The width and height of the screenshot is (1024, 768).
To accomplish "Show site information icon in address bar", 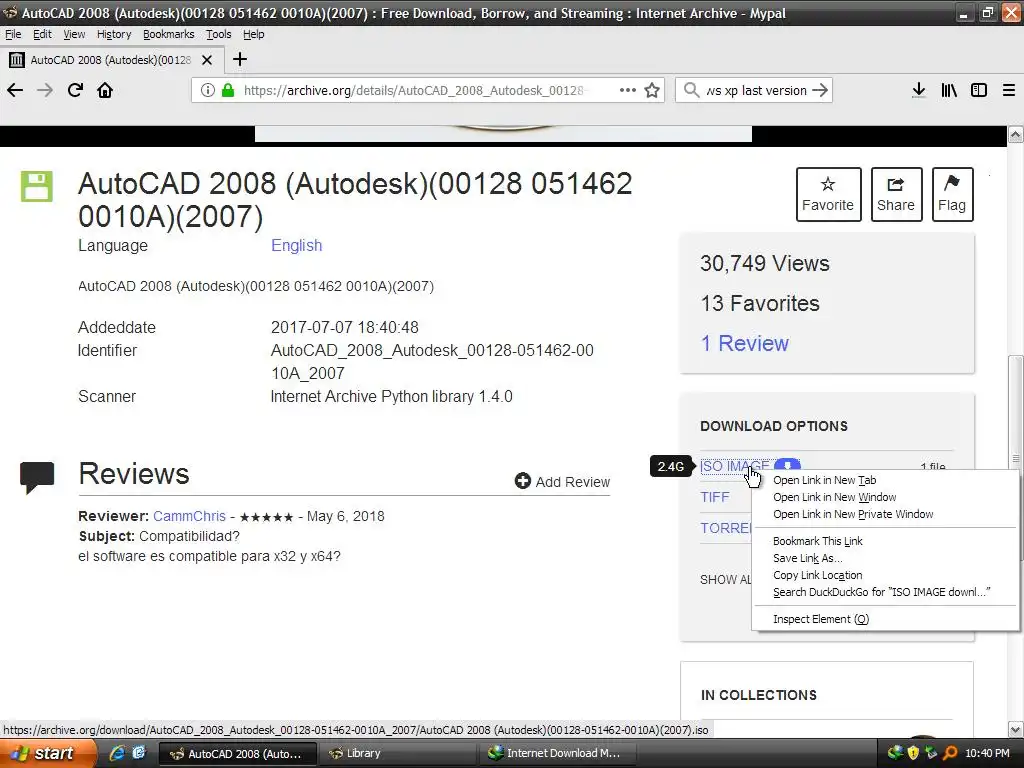I will pyautogui.click(x=208, y=90).
